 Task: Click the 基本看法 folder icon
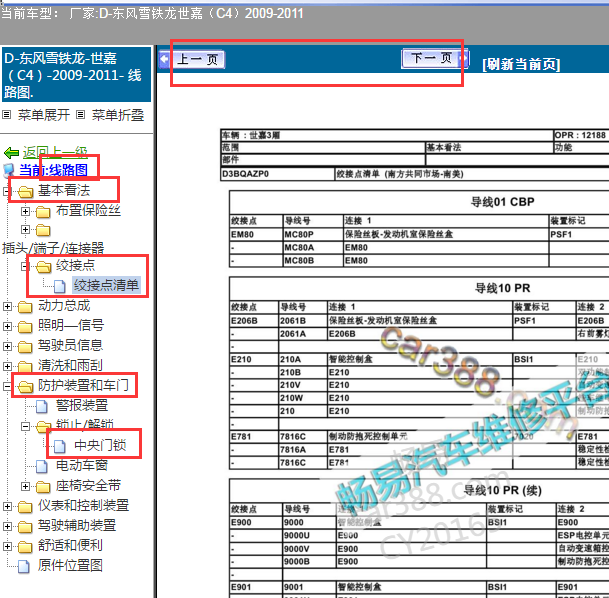coord(25,191)
